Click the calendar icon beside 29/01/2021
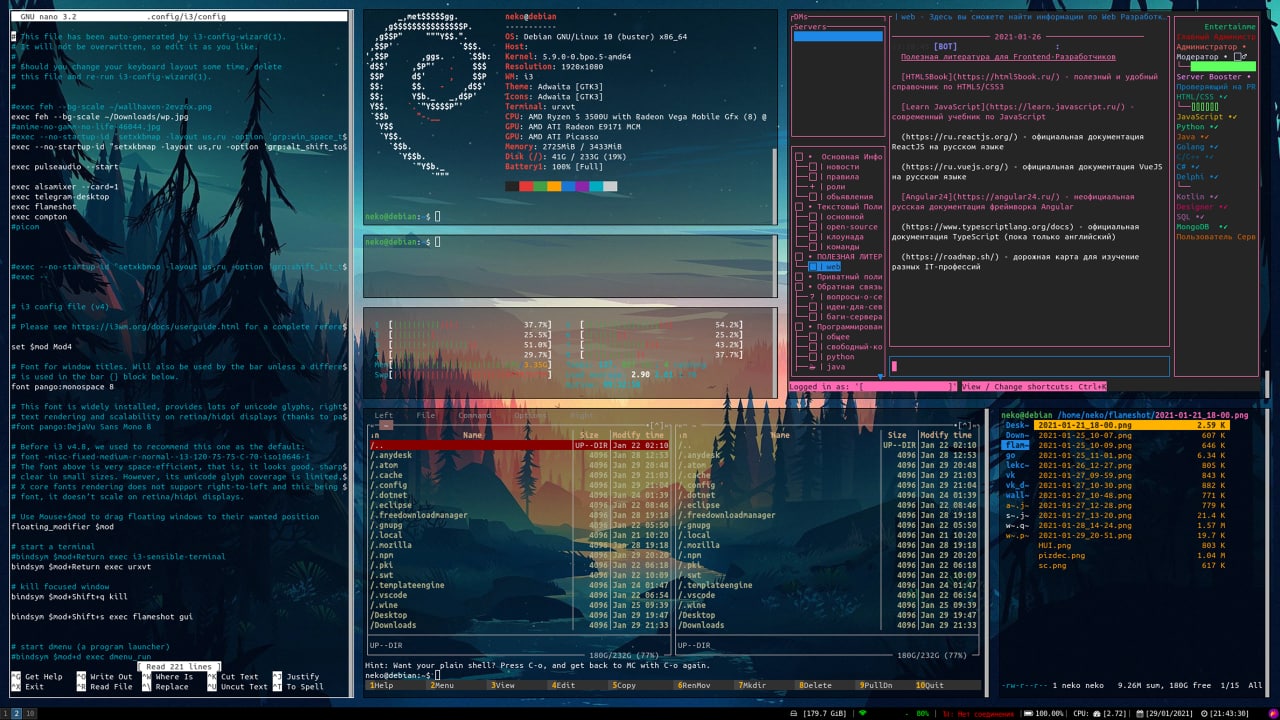 [x=1139, y=713]
